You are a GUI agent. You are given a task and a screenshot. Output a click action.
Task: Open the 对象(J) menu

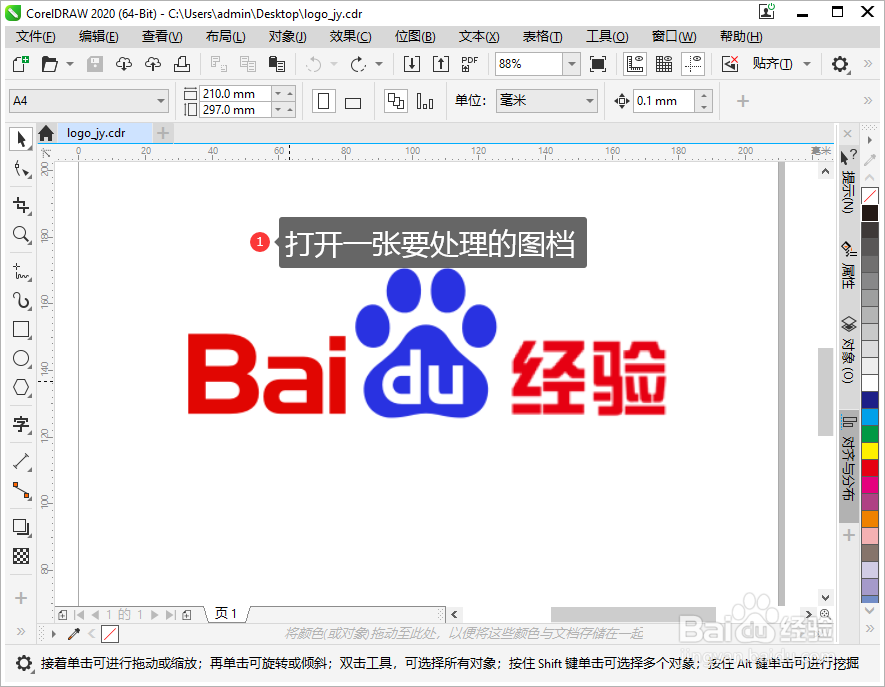coord(287,37)
